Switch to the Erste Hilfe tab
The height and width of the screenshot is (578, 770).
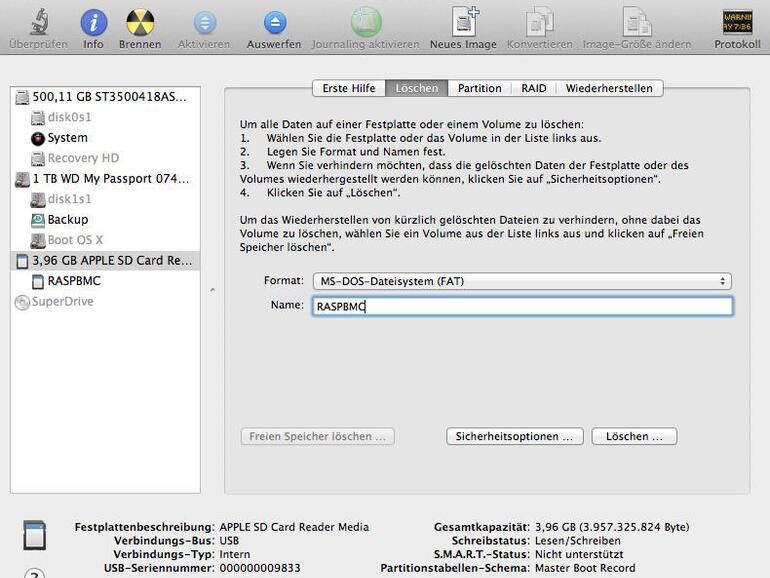[349, 88]
